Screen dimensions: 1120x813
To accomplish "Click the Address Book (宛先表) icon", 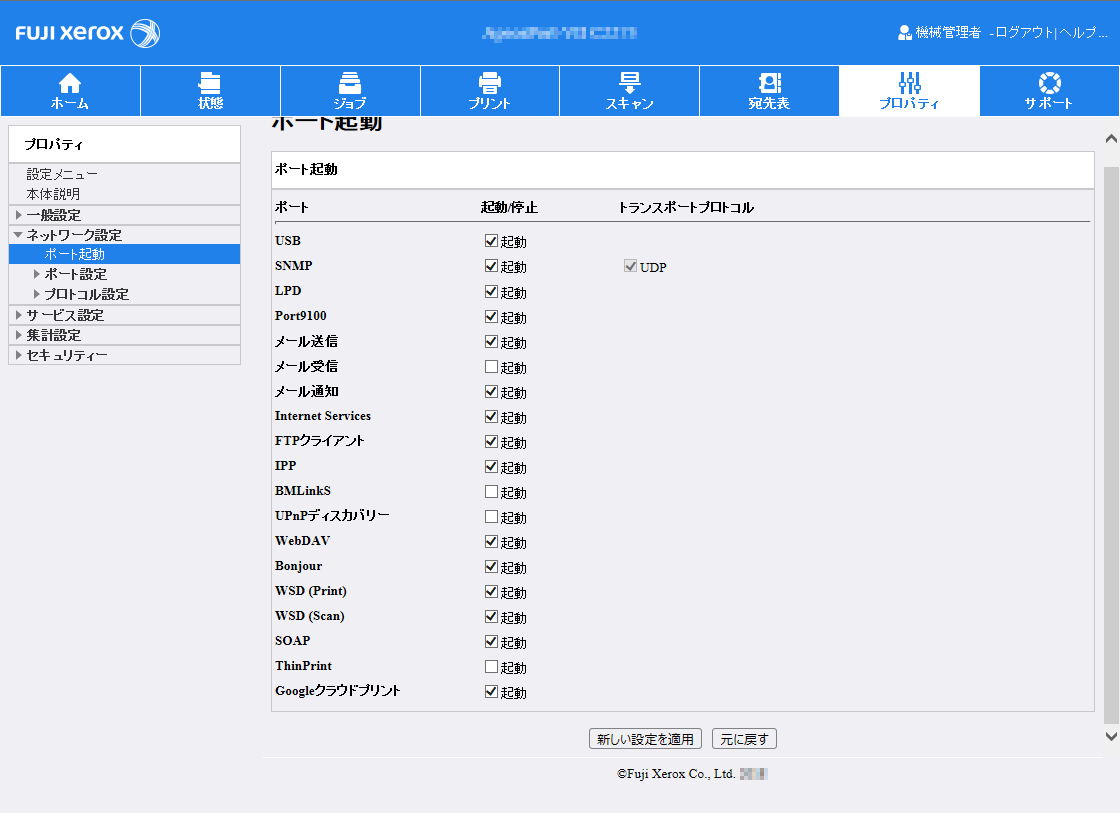I will 769,83.
